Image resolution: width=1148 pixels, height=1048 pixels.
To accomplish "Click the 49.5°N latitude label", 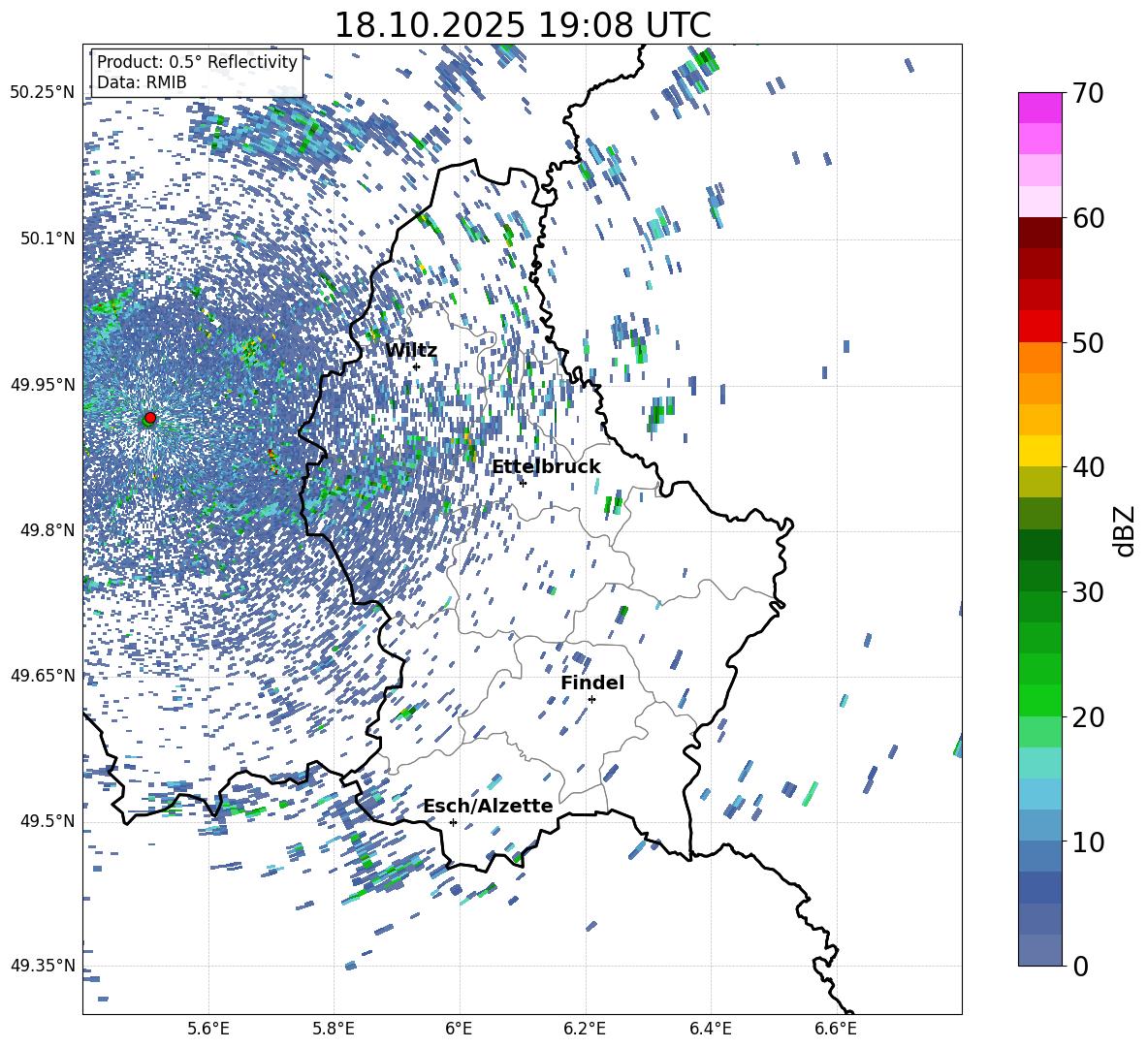I will point(48,820).
